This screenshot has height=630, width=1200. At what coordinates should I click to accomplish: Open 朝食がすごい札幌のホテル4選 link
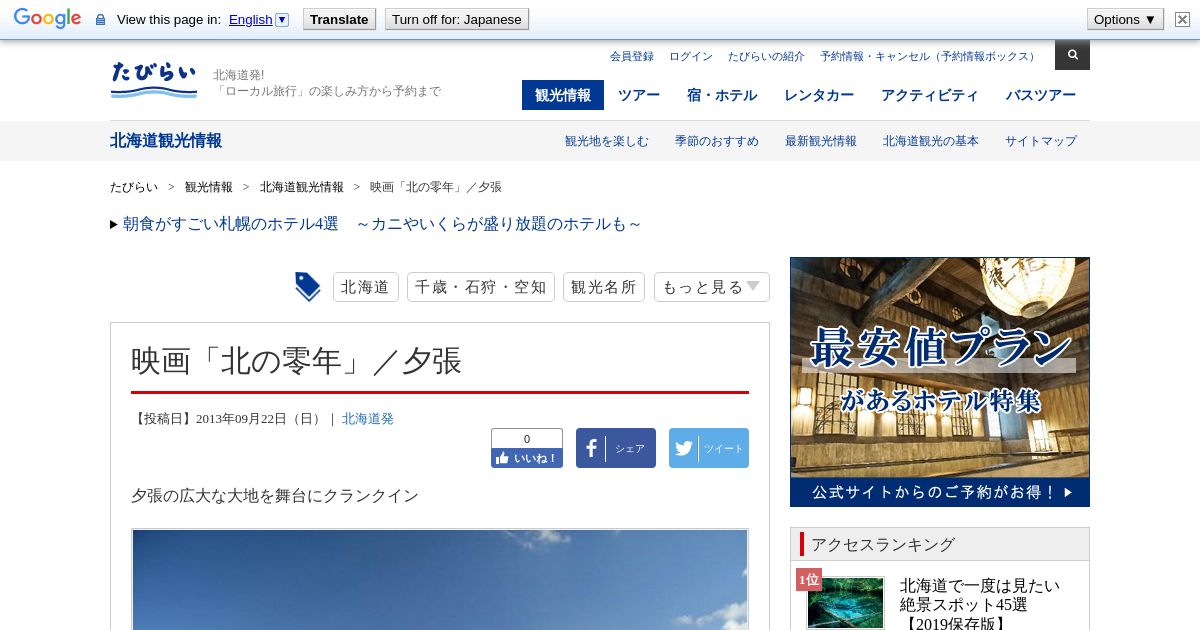click(381, 224)
